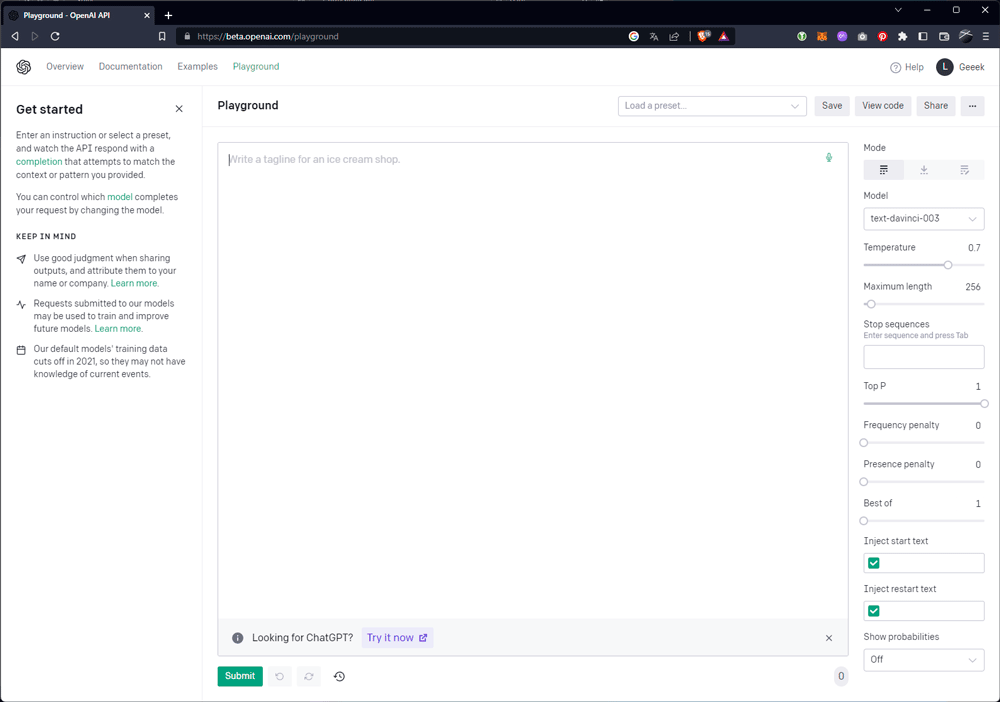Click the View code button
1000x702 pixels.
click(883, 106)
